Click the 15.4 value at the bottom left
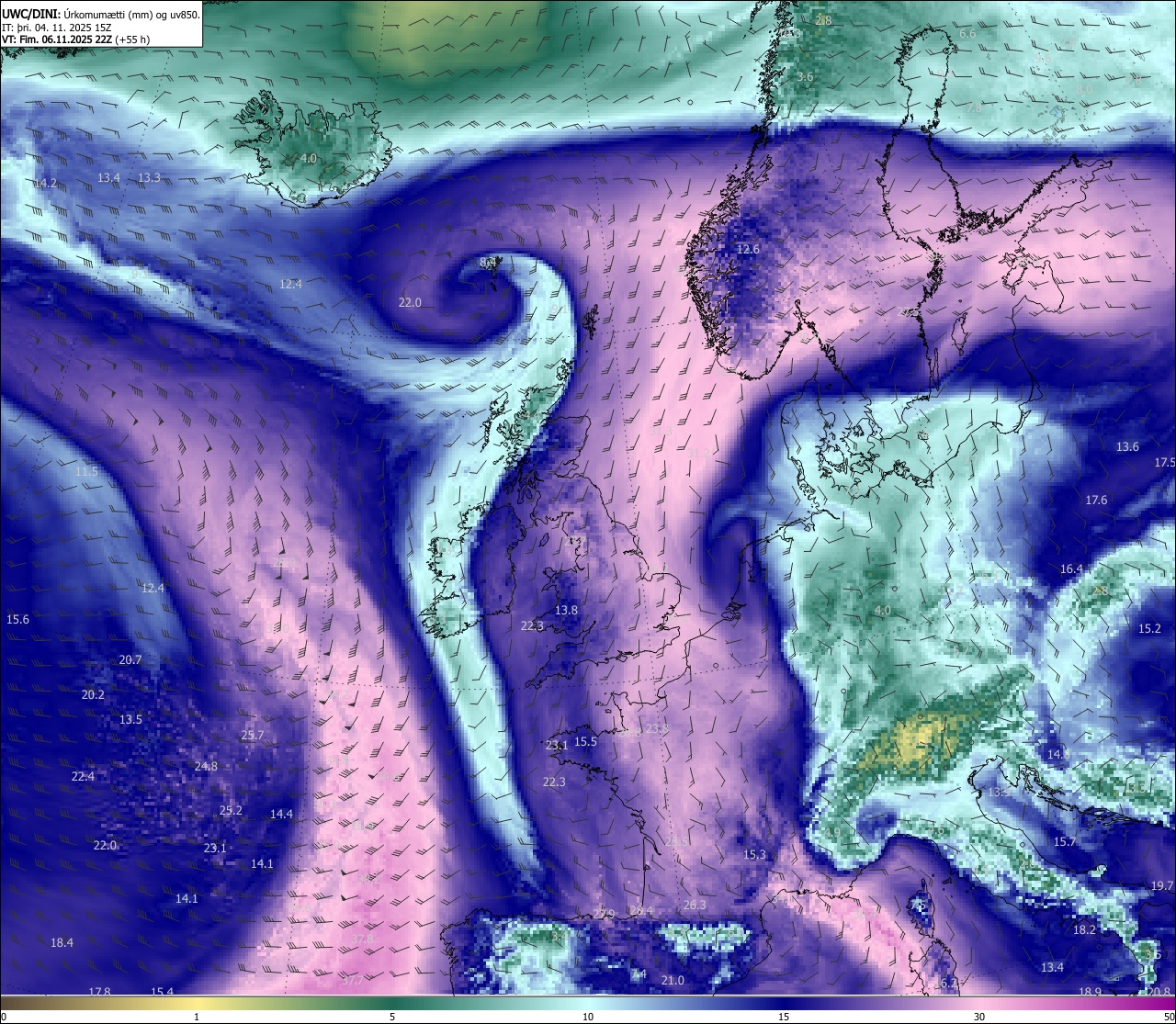This screenshot has width=1176, height=1024. [x=162, y=993]
